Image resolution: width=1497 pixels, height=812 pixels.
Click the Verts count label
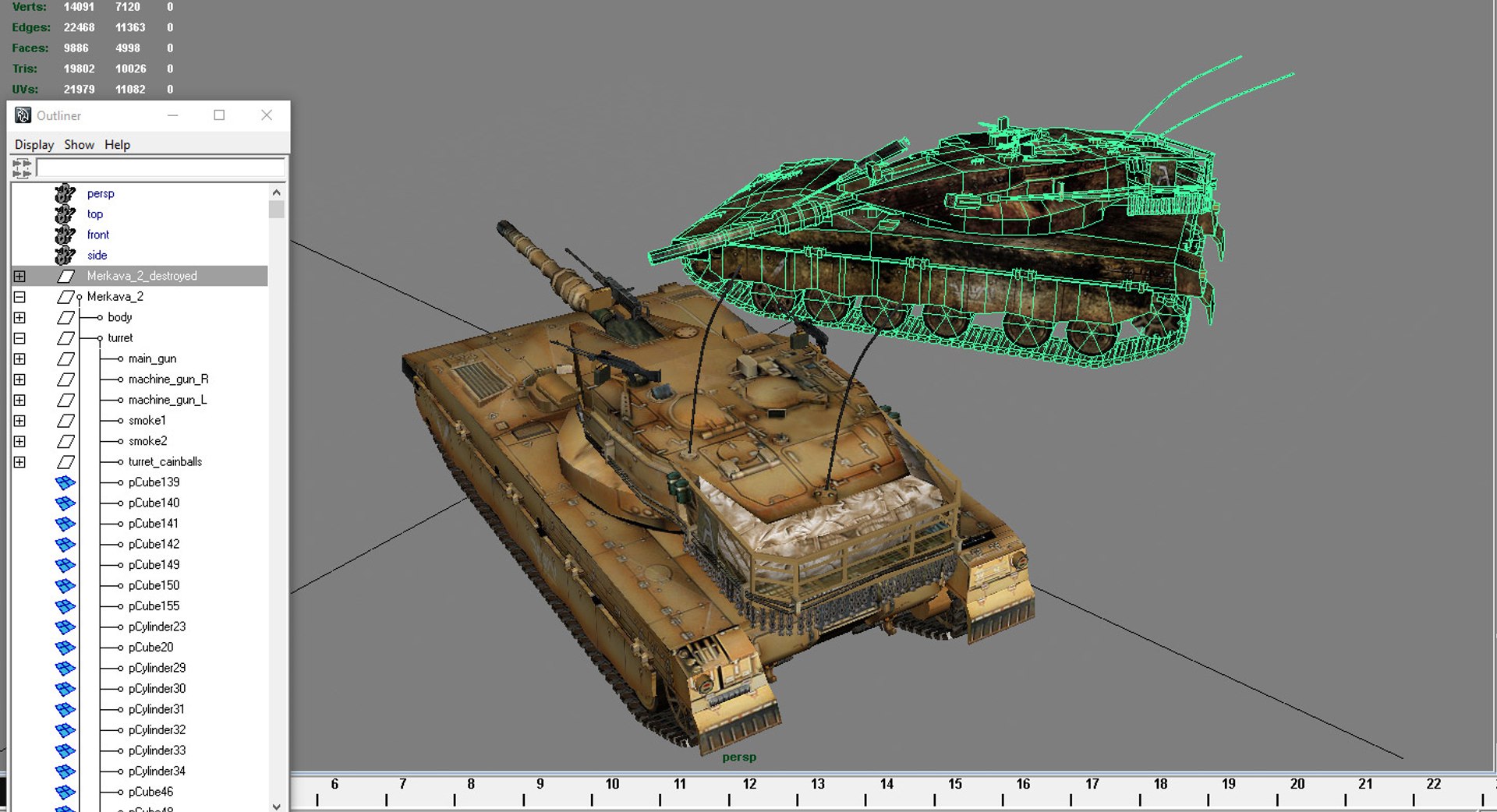(x=29, y=7)
